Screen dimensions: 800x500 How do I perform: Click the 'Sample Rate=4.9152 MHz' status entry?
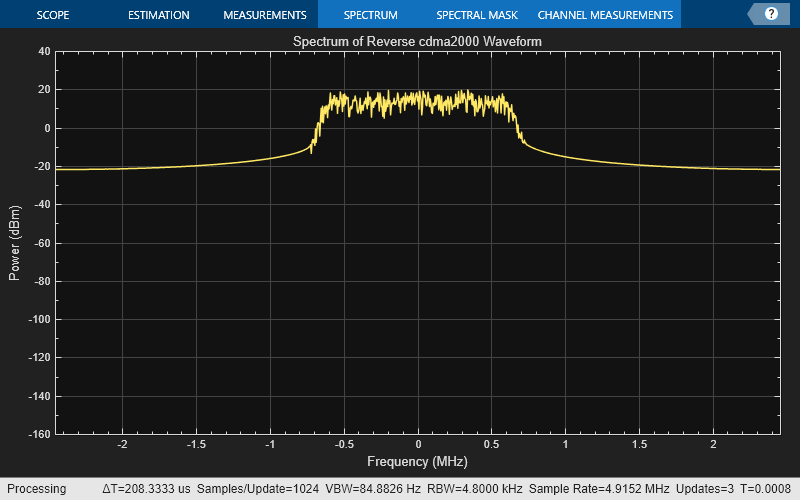click(x=599, y=489)
